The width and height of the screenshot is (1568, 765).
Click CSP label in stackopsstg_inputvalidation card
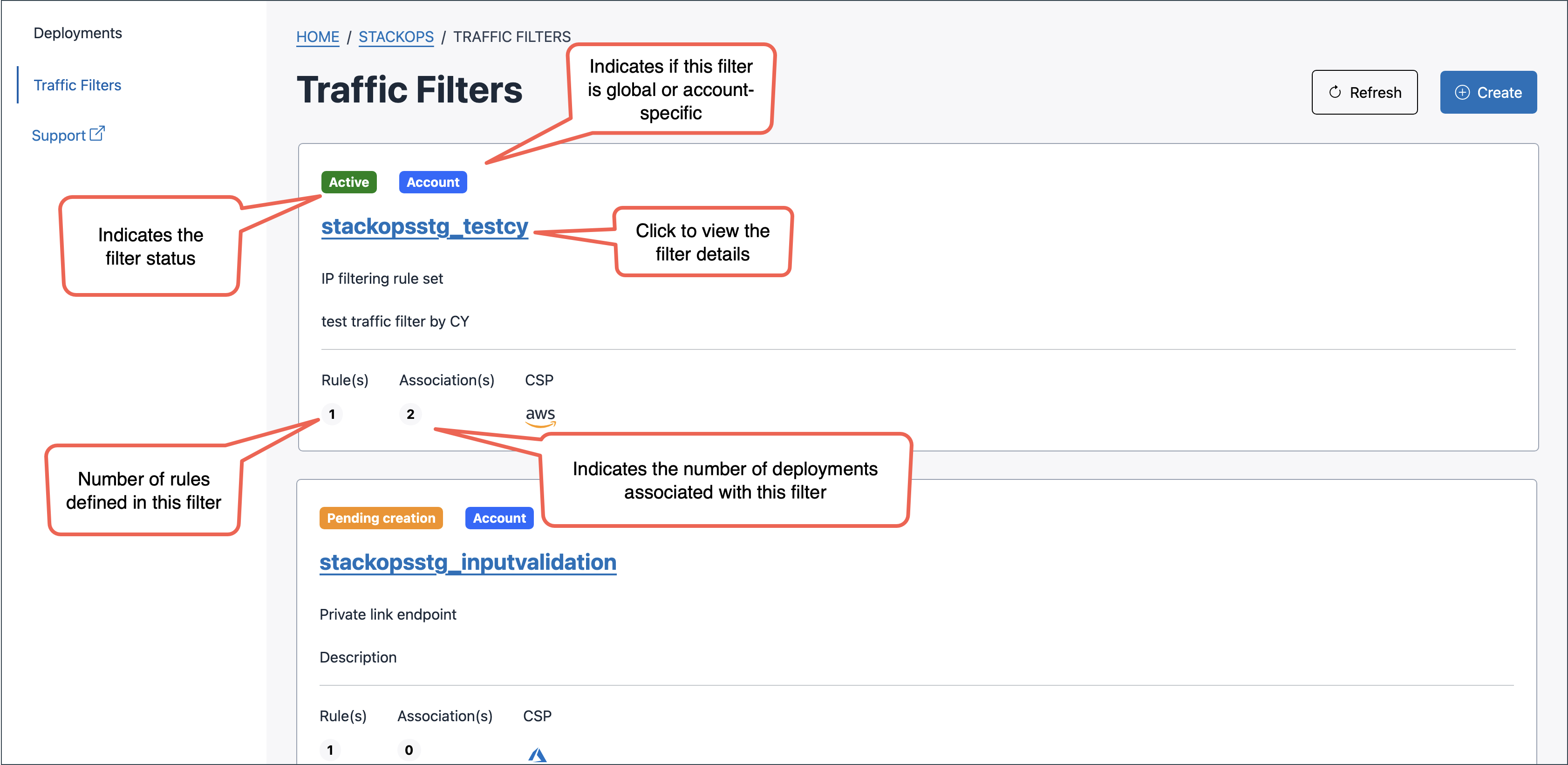[x=538, y=716]
